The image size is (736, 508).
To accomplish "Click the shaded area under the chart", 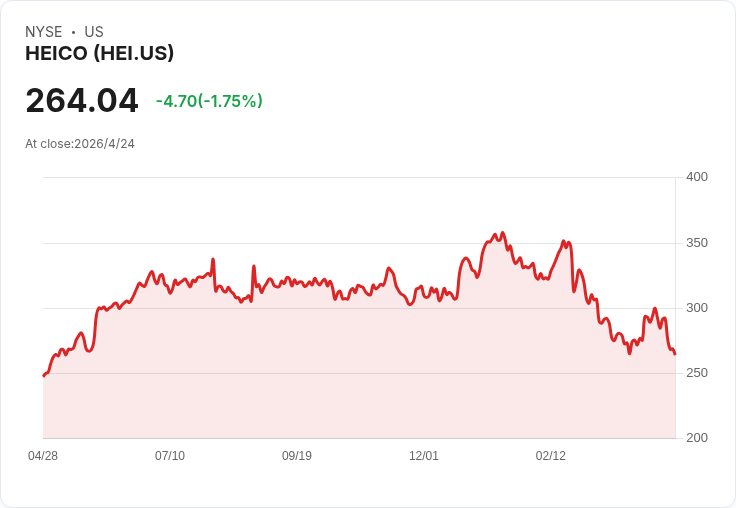I will coord(359,376).
